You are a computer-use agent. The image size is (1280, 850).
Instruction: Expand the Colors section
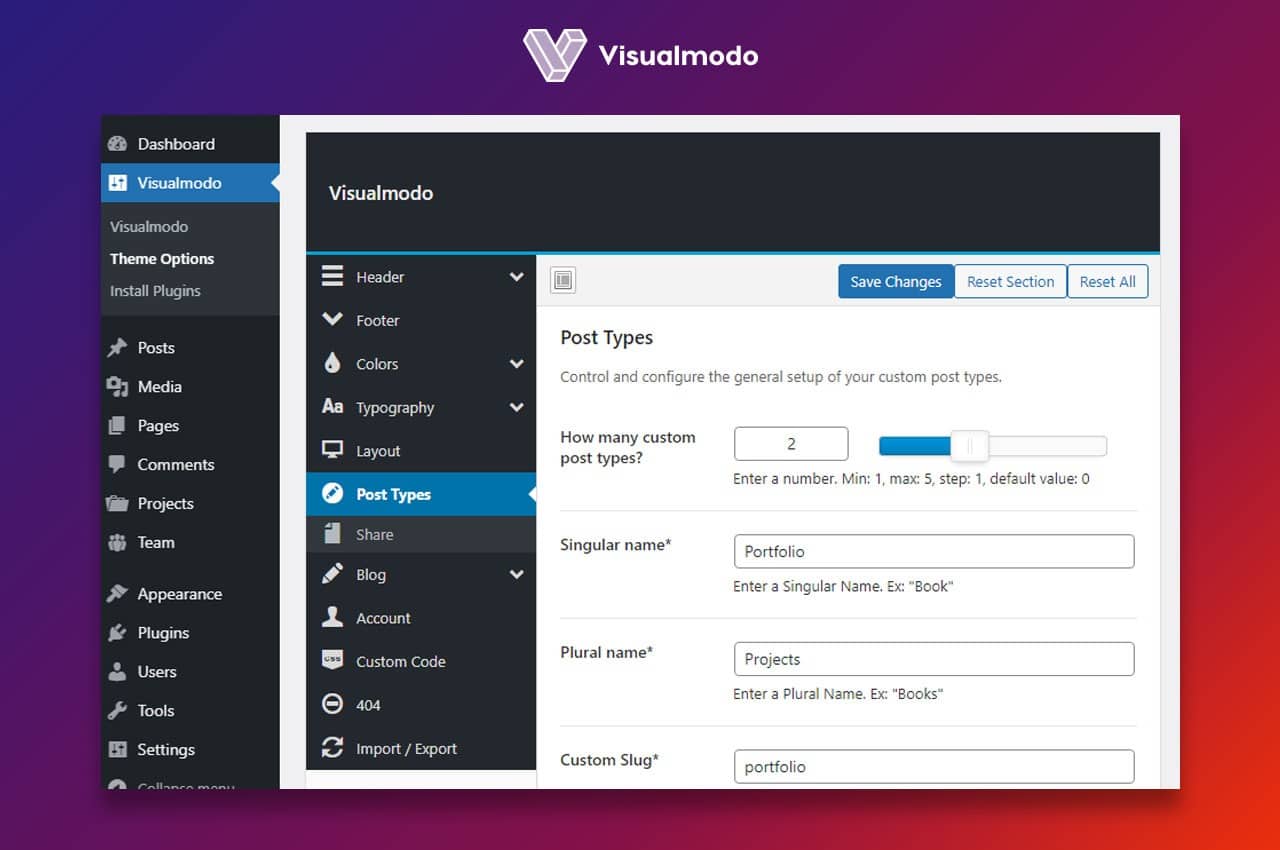coord(517,364)
